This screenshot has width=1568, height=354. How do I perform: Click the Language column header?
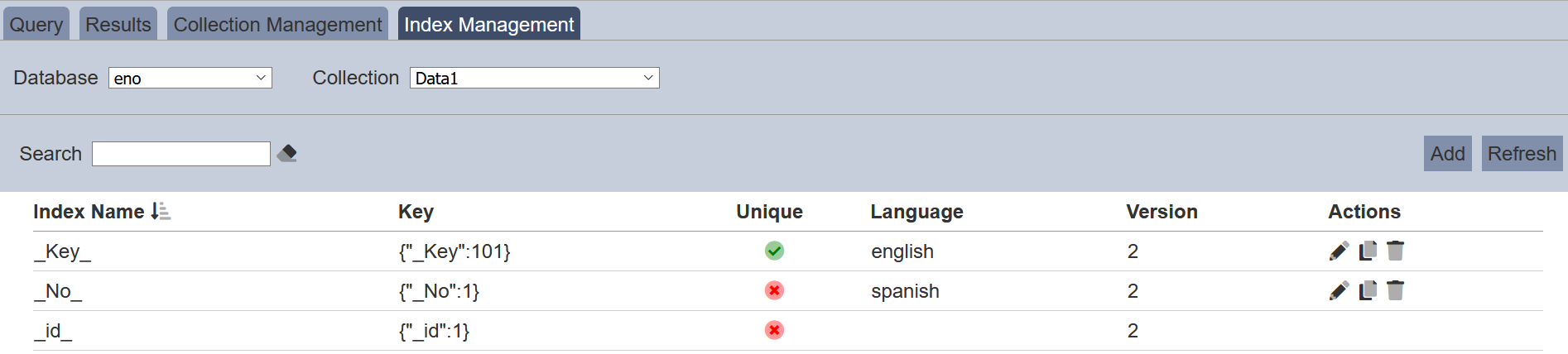tap(916, 212)
